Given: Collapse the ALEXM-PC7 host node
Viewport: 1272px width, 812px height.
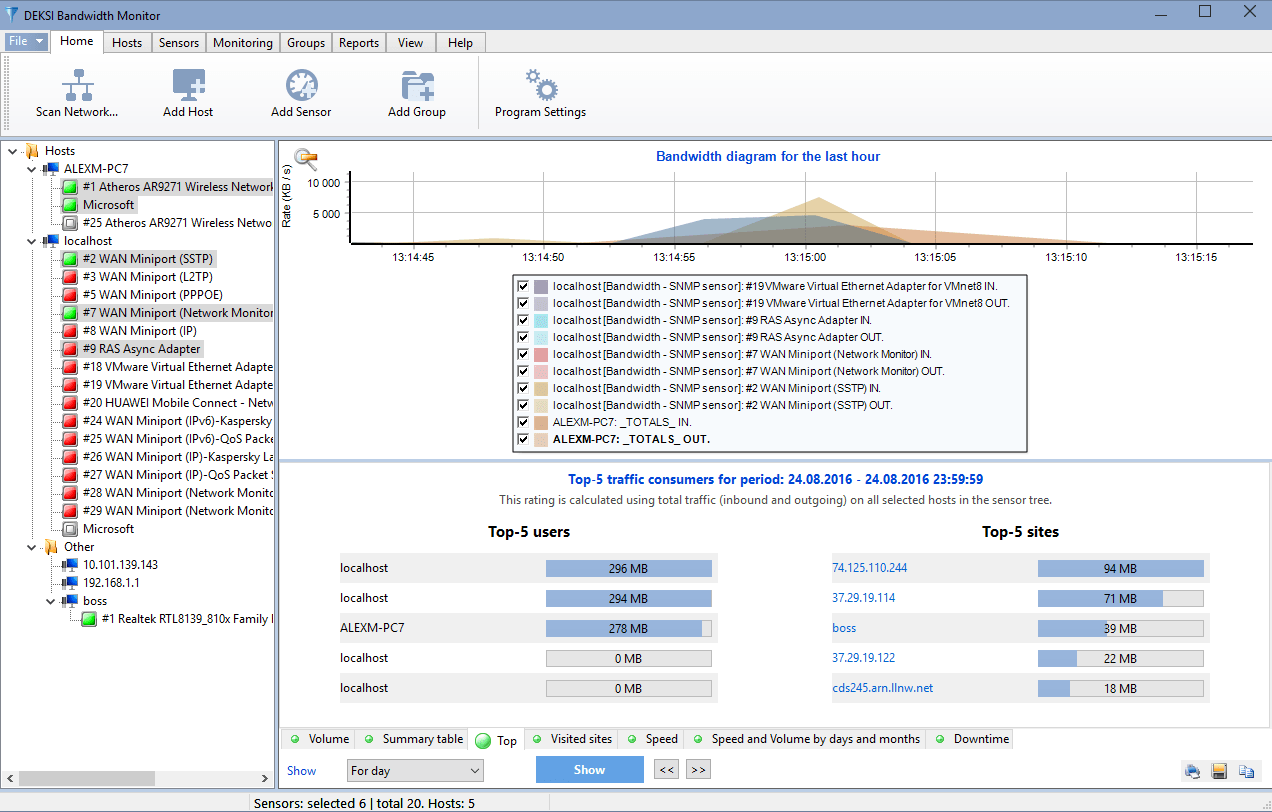Looking at the screenshot, I should pos(31,168).
